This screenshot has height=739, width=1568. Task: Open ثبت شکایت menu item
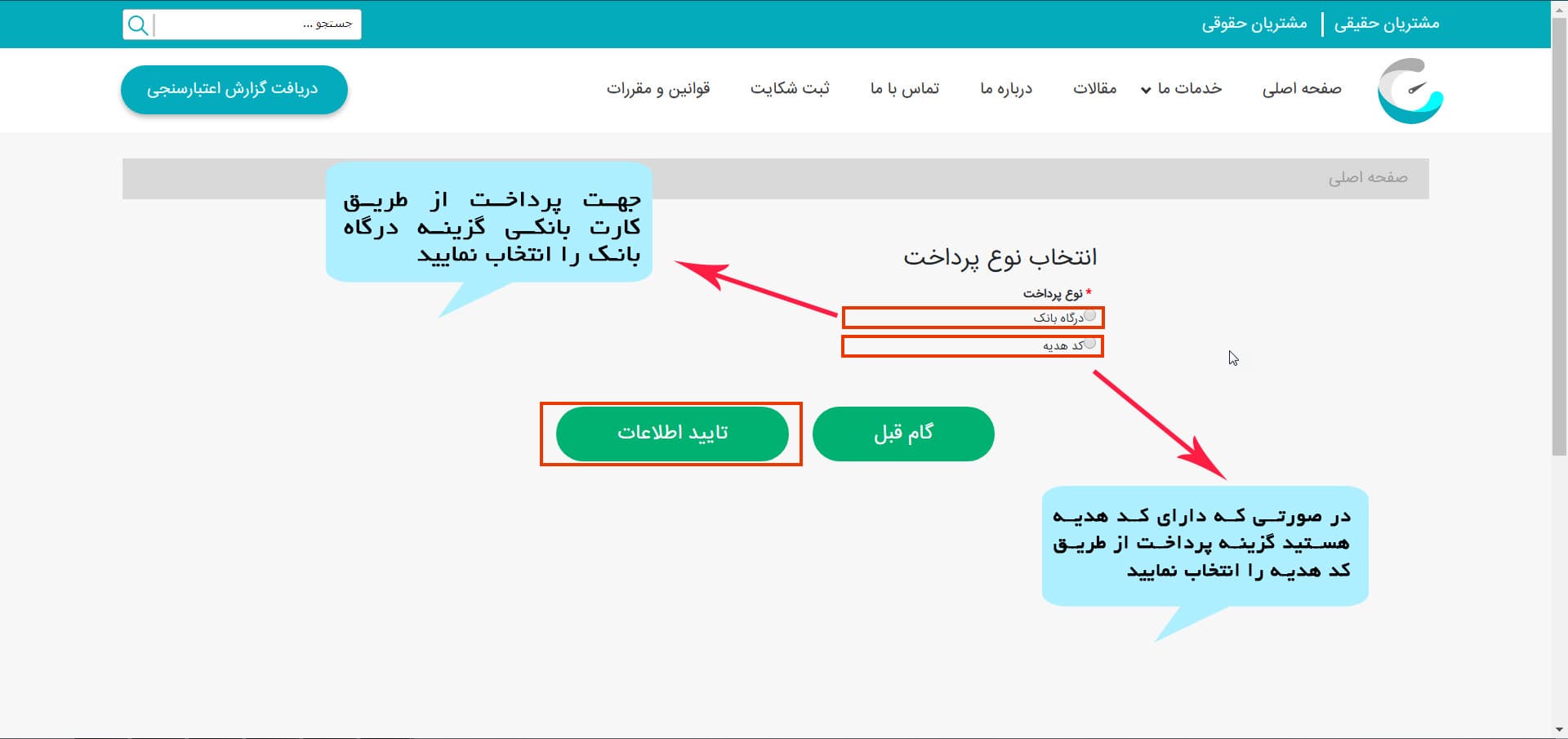(x=790, y=88)
